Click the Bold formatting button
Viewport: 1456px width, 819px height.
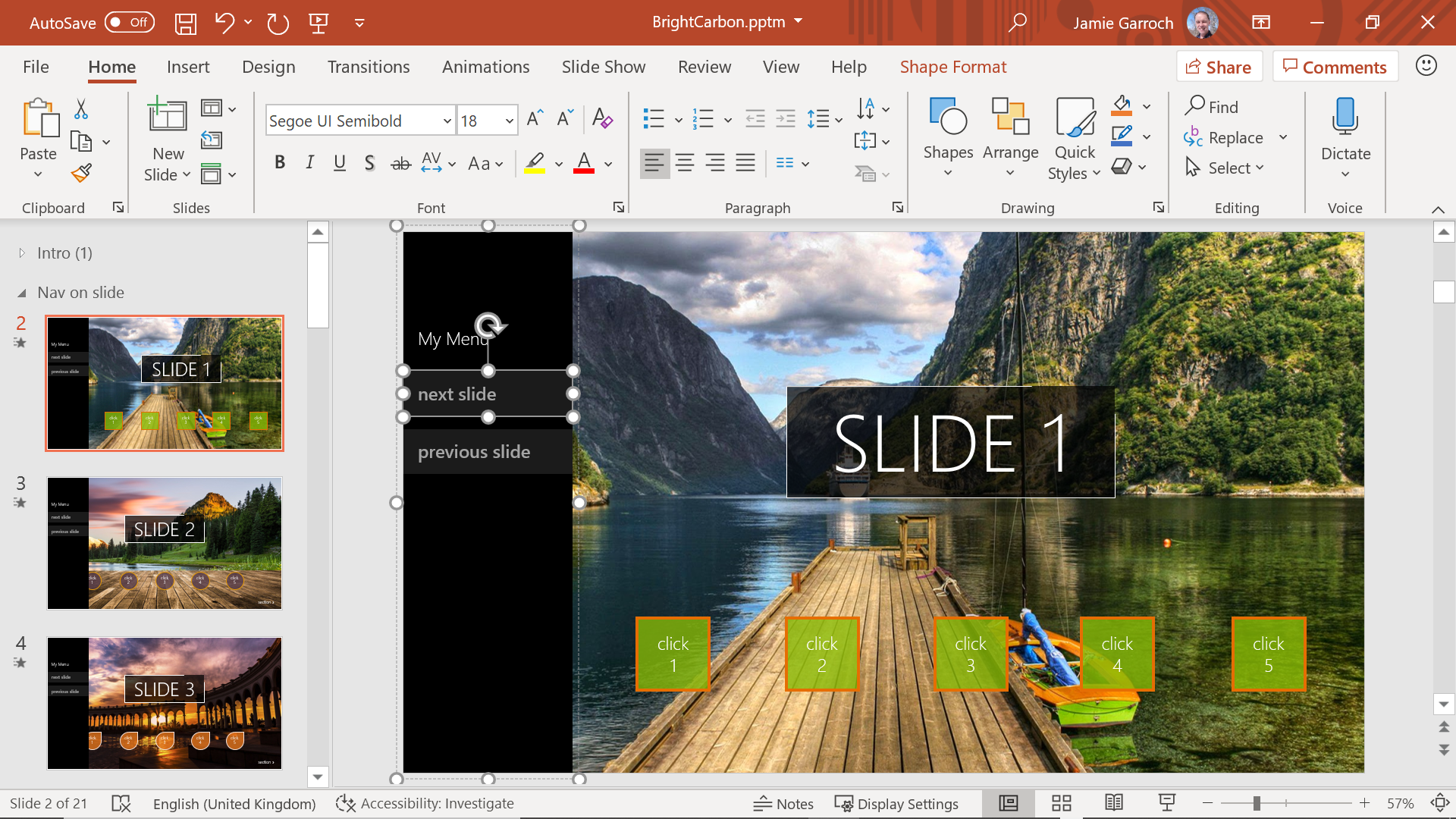[280, 163]
